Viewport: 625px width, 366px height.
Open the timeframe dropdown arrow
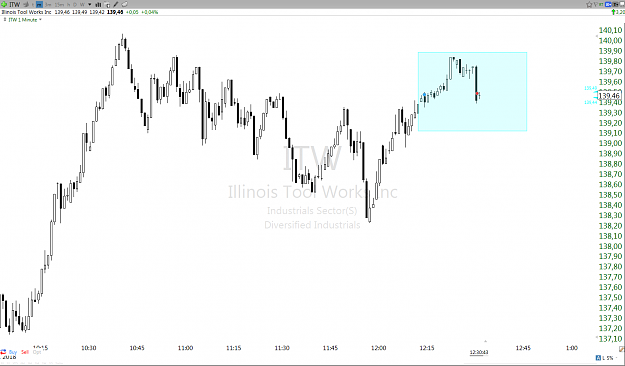(90, 4)
